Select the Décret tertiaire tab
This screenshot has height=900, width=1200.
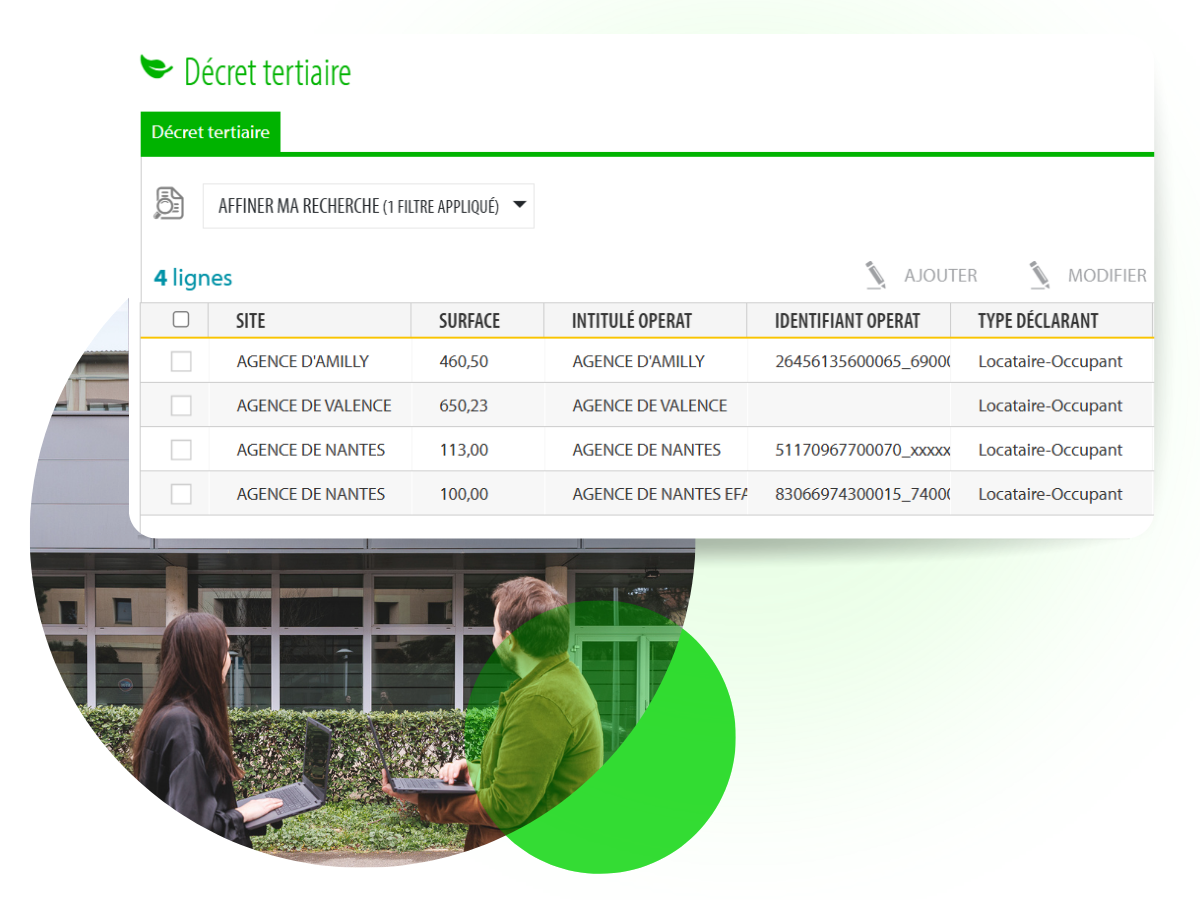210,132
